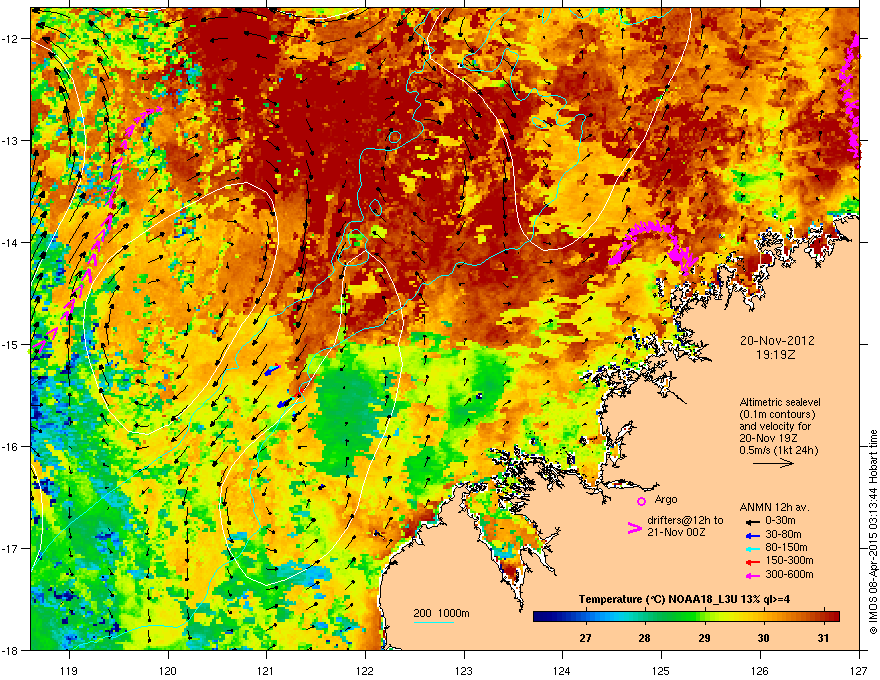
Task: Click the -17 latitude axis label
Action: (10, 548)
